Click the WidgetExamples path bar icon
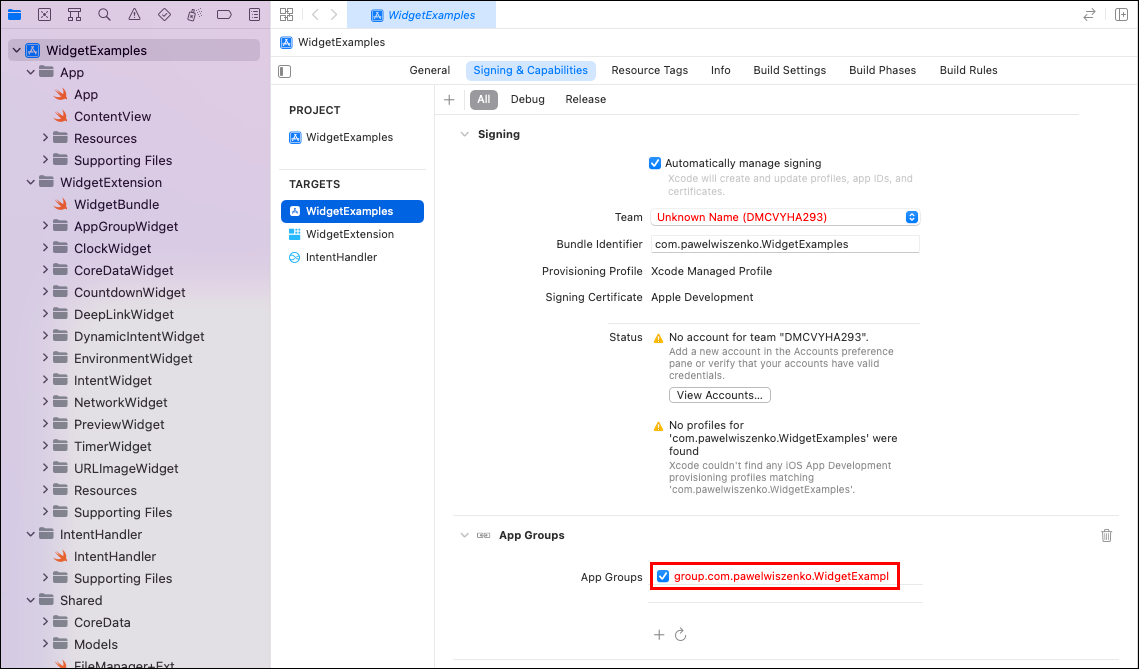This screenshot has width=1139, height=669. coord(286,42)
